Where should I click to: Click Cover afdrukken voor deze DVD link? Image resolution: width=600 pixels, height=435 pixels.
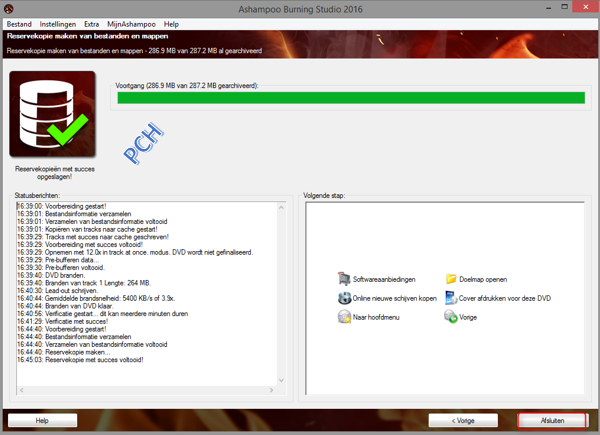(505, 298)
